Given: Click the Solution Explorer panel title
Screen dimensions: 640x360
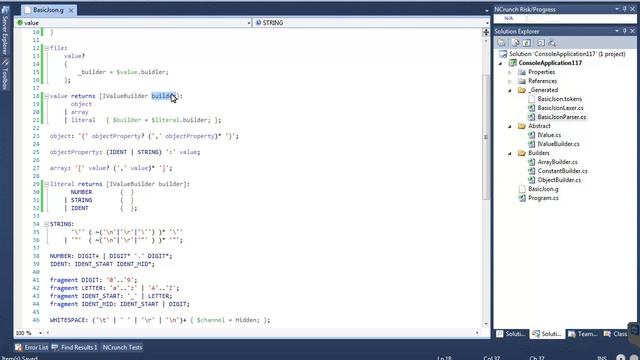Looking at the screenshot, I should [x=517, y=31].
